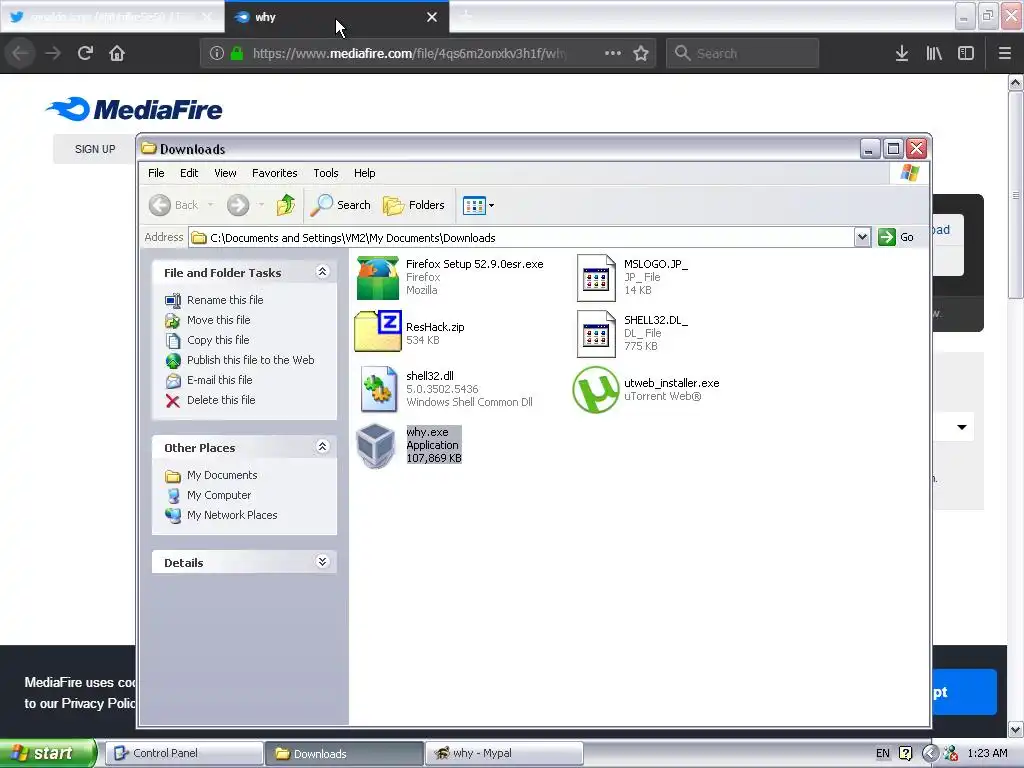Open Search in the Downloads window toolbar
The height and width of the screenshot is (768, 1024).
[x=340, y=205]
